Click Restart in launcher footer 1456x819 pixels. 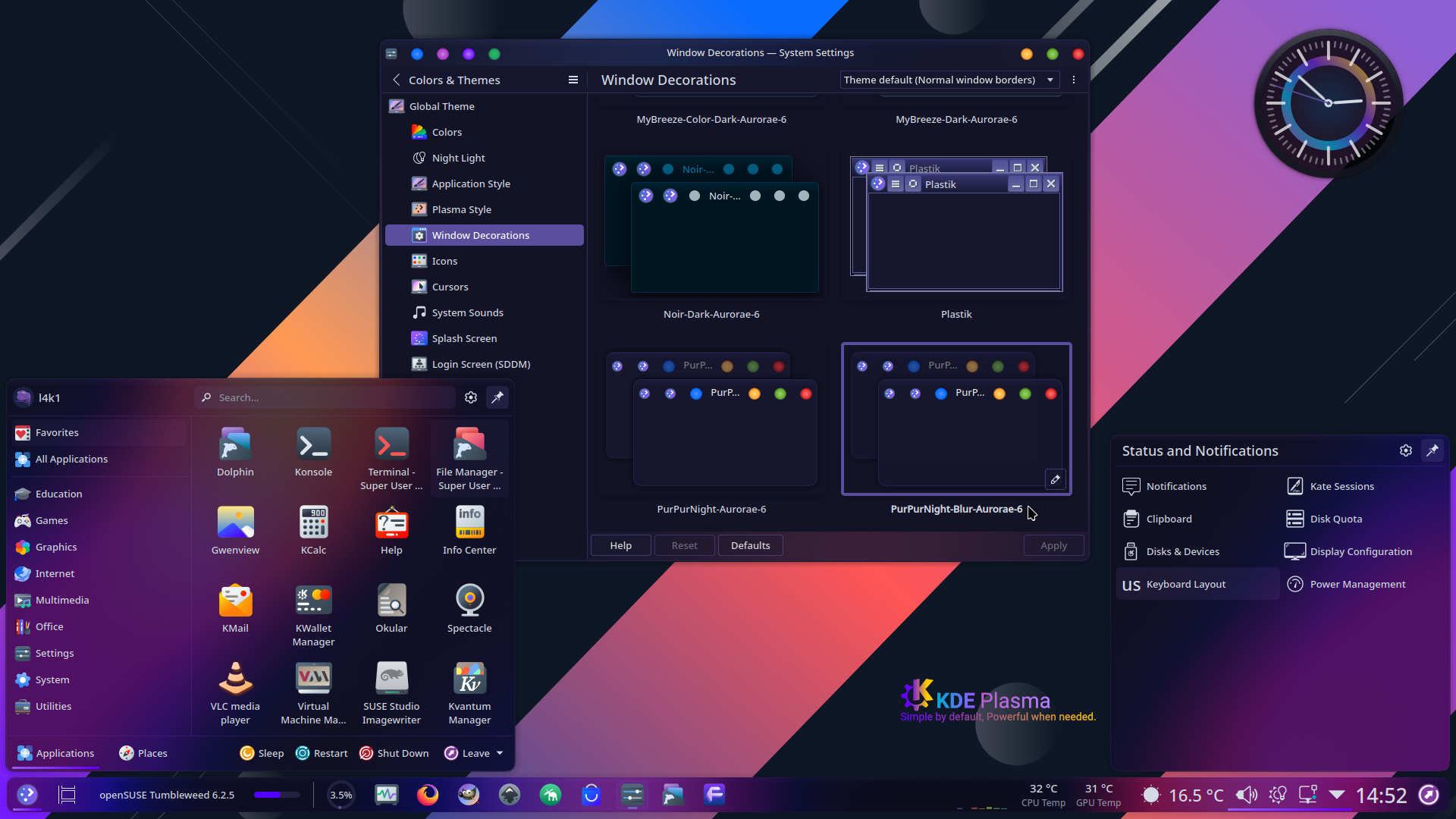point(322,753)
